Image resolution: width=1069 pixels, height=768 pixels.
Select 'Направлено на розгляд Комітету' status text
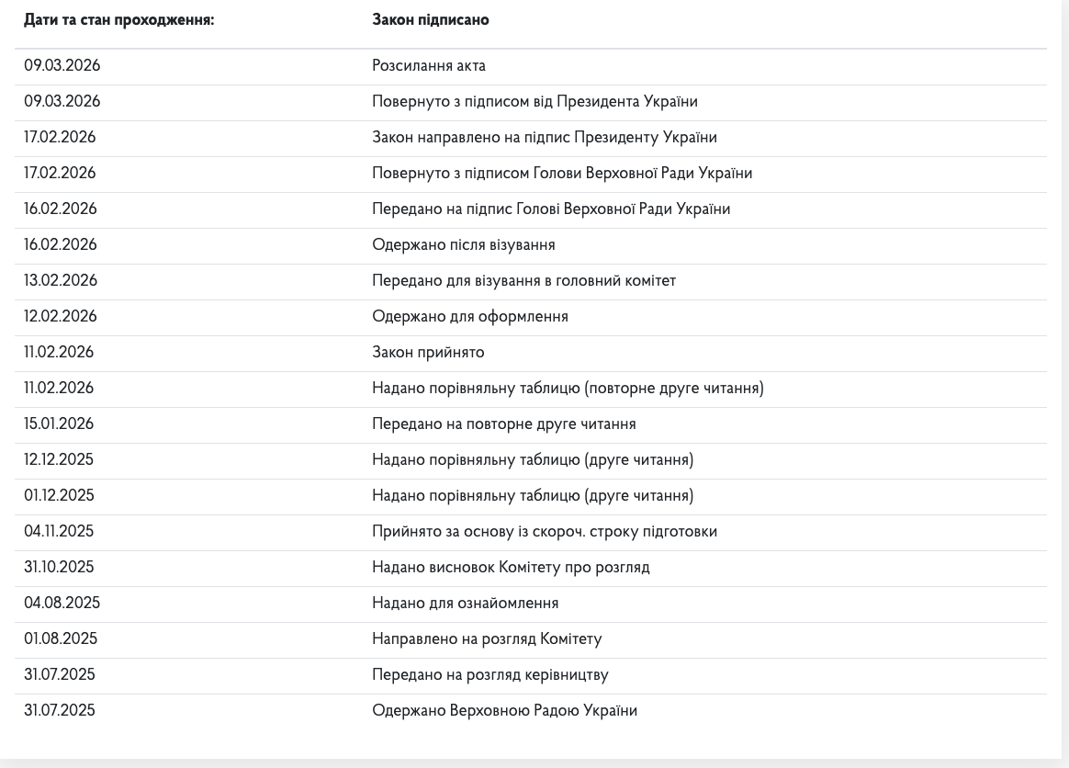point(486,639)
